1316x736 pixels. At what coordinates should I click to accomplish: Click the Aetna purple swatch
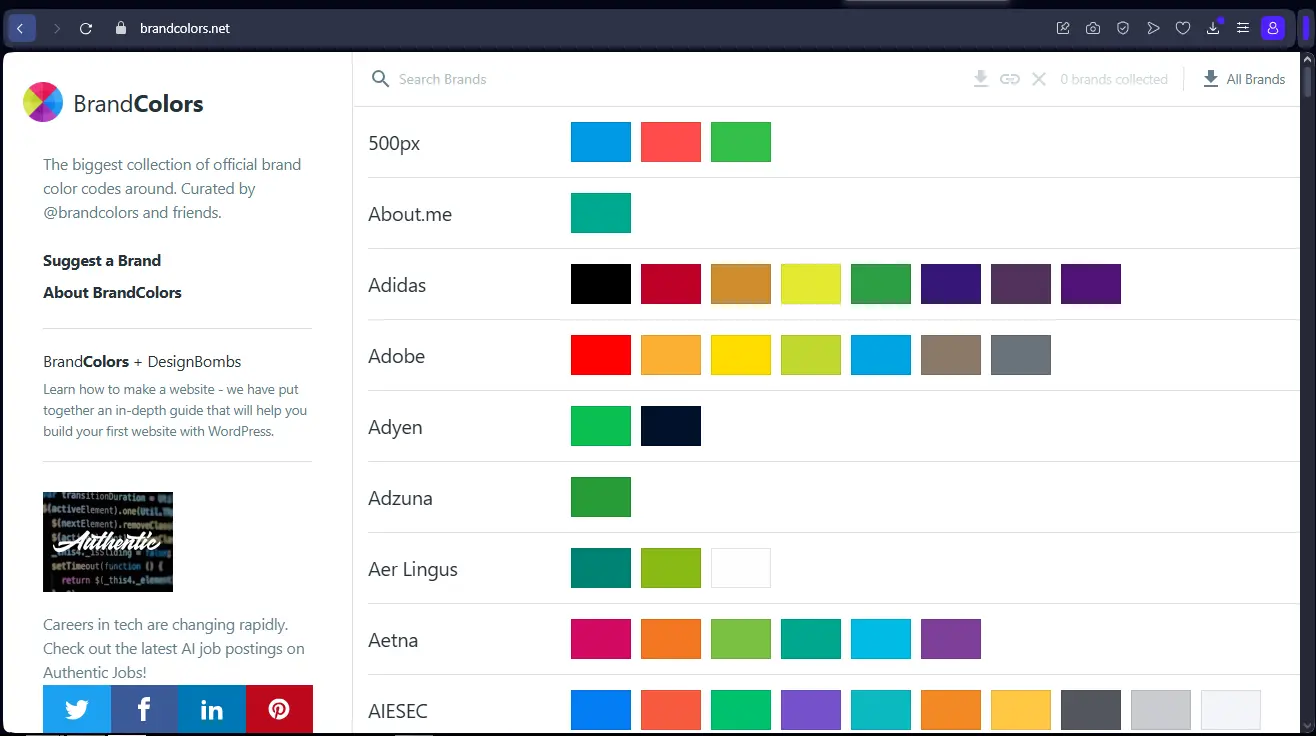coord(951,639)
